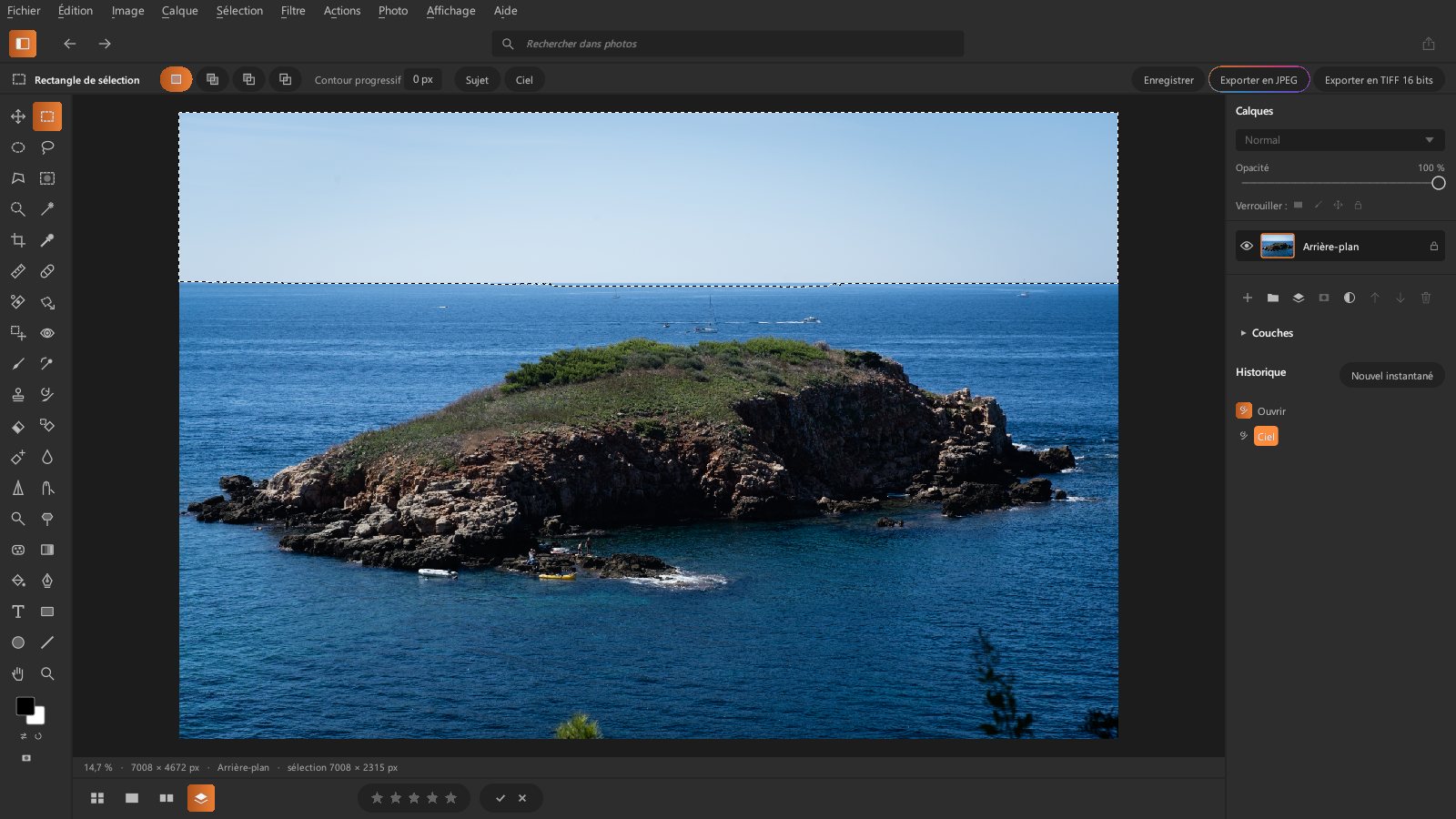Viewport: 1456px width, 819px height.
Task: Open the Normal blend mode dropdown
Action: click(x=1340, y=140)
